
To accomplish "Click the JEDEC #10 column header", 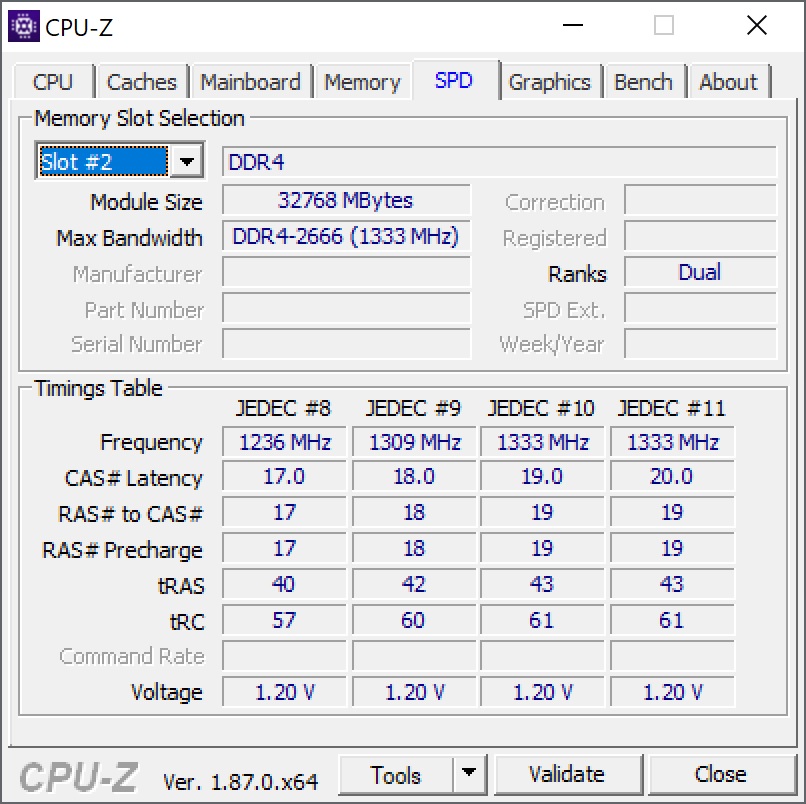I will [x=541, y=409].
